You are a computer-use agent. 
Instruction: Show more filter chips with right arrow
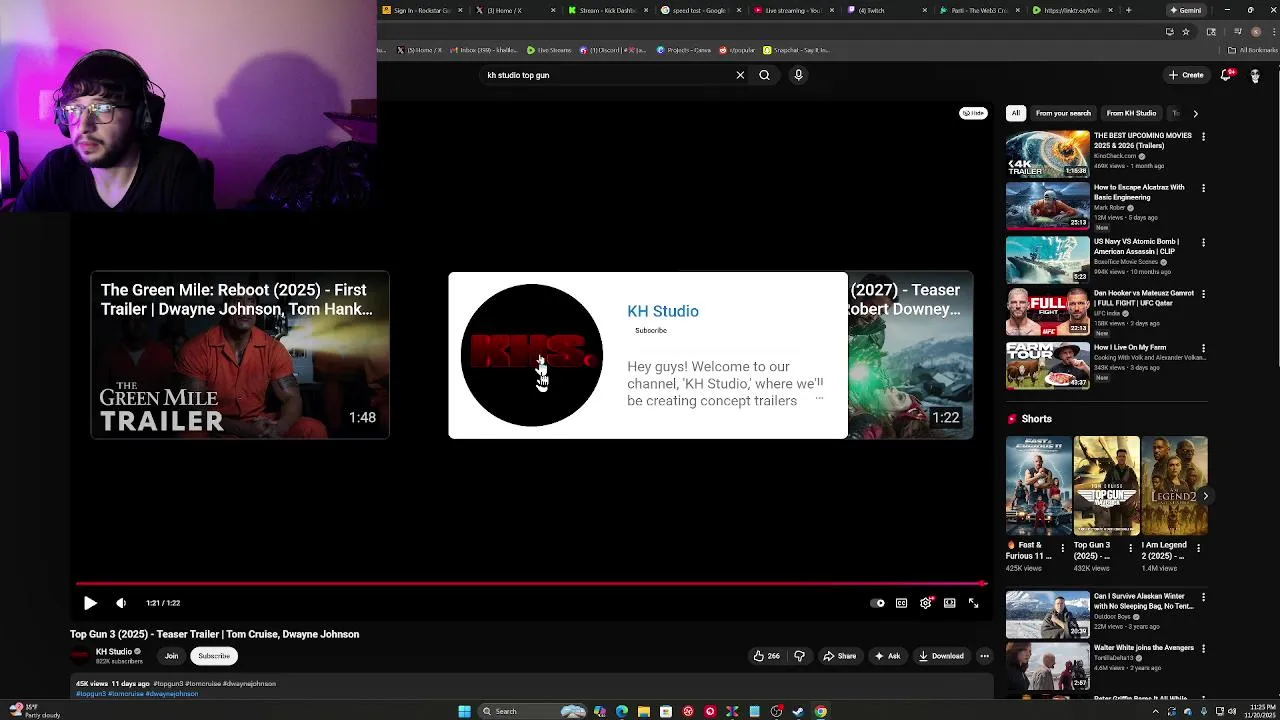pos(1195,114)
